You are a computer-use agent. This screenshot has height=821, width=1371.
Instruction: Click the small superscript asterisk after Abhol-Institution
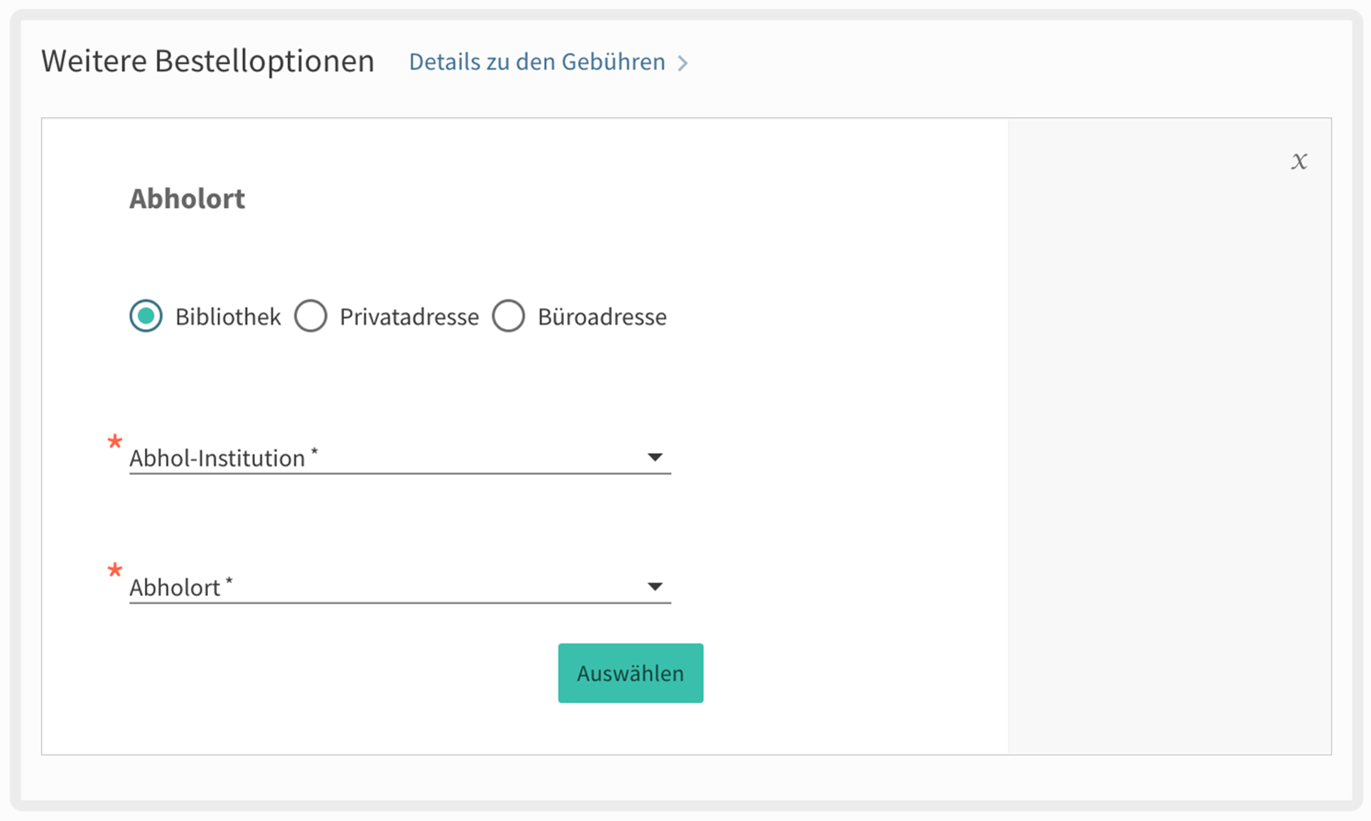tap(314, 453)
